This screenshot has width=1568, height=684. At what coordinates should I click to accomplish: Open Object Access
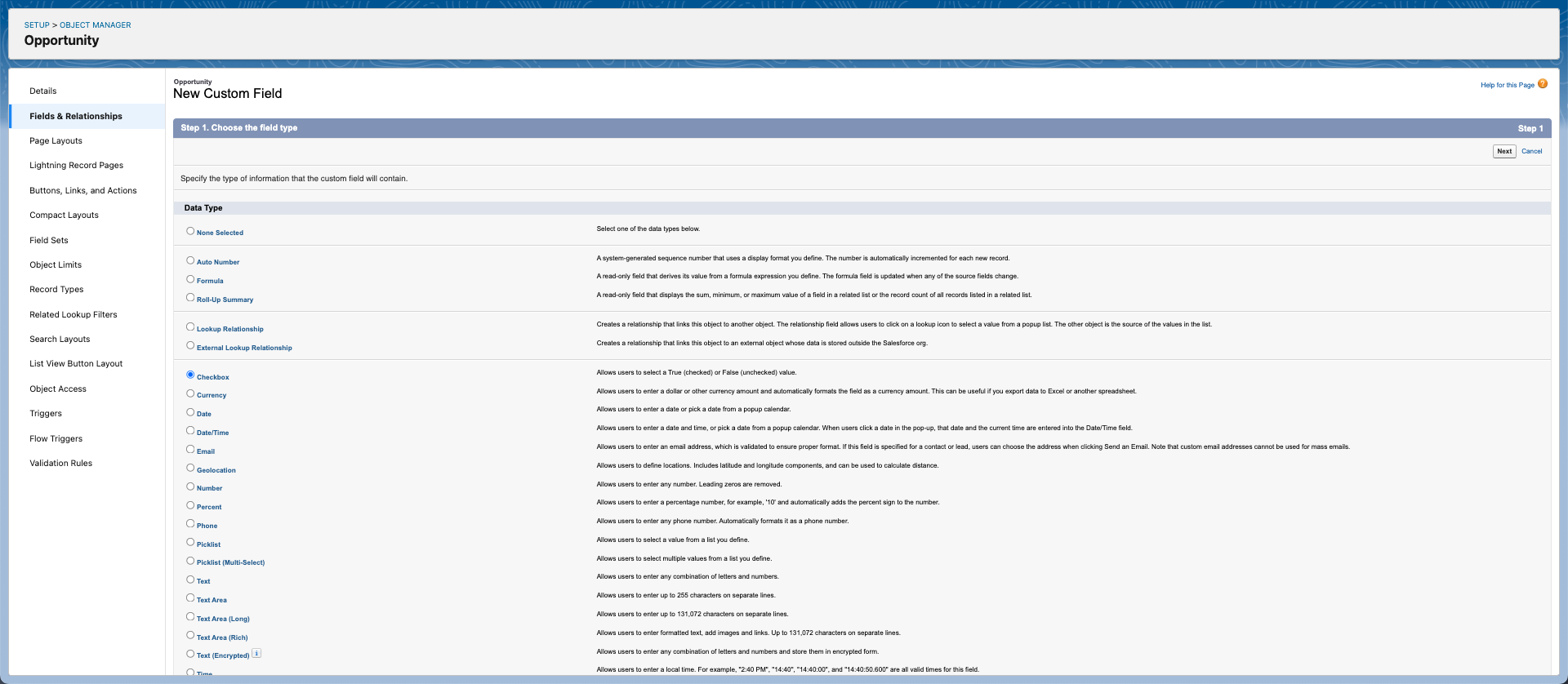point(58,389)
